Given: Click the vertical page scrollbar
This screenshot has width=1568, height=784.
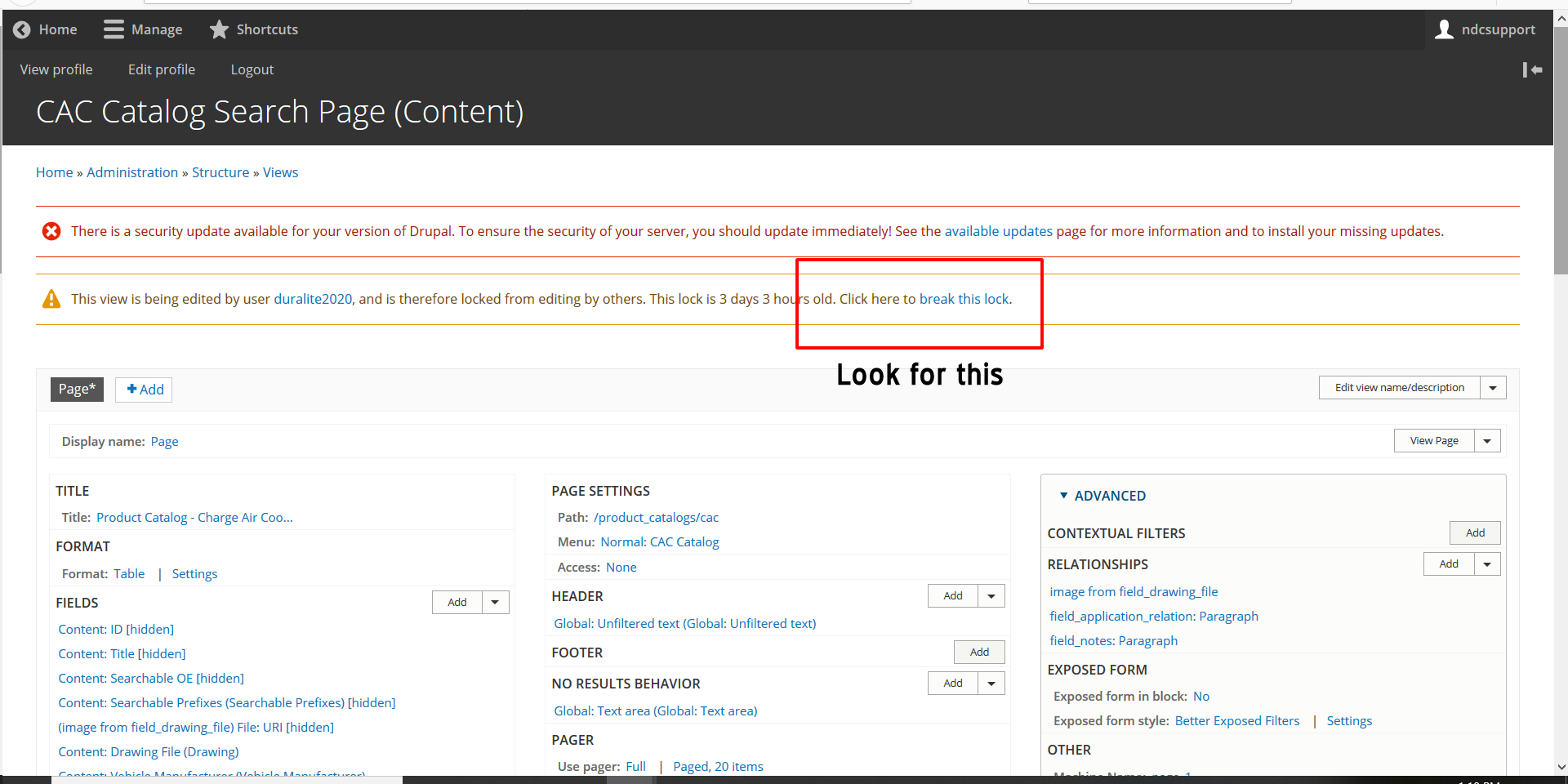Looking at the screenshot, I should point(1561,163).
